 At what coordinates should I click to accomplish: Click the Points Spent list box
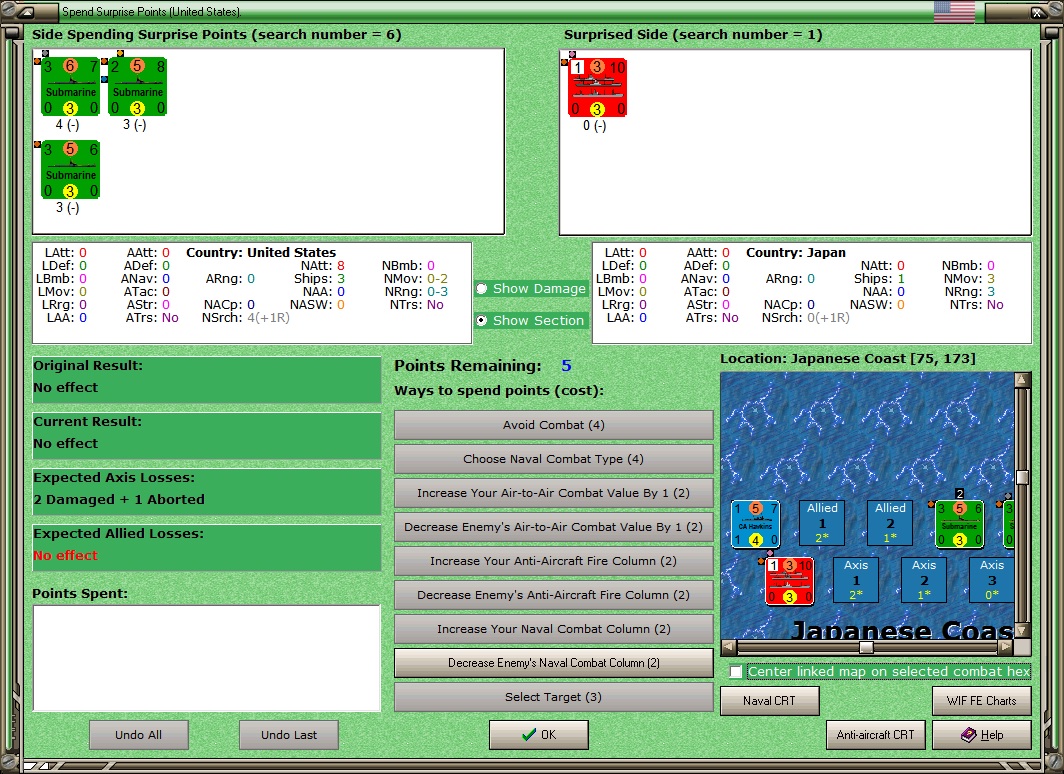point(206,658)
